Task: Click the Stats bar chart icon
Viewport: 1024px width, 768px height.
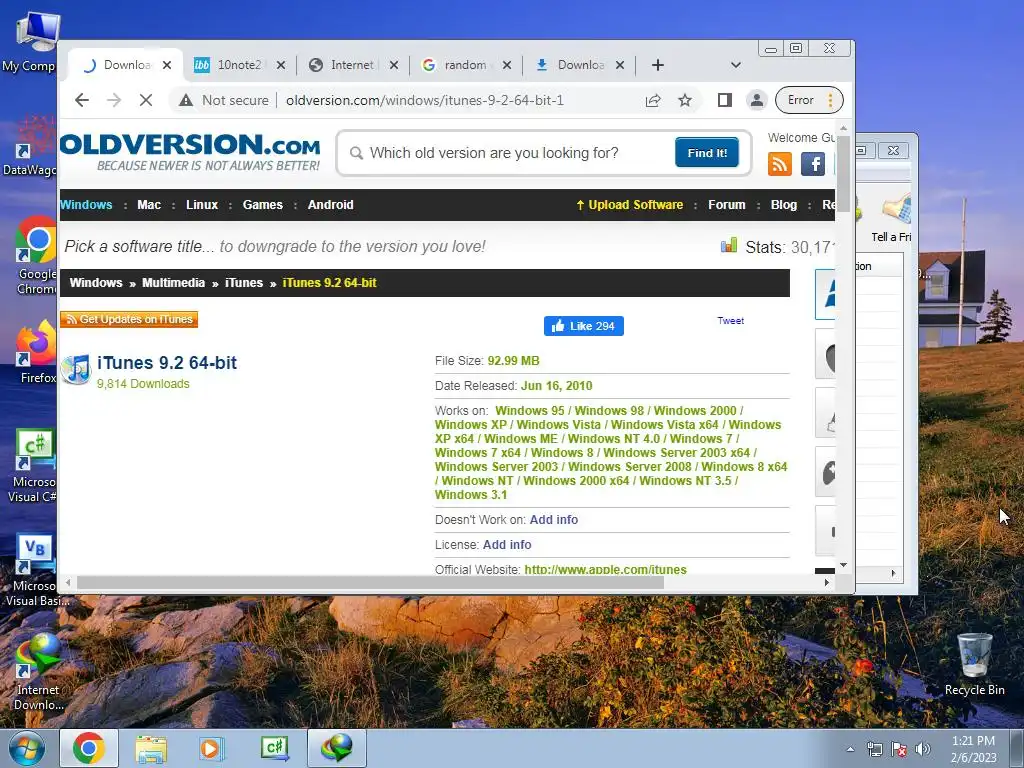Action: [729, 246]
